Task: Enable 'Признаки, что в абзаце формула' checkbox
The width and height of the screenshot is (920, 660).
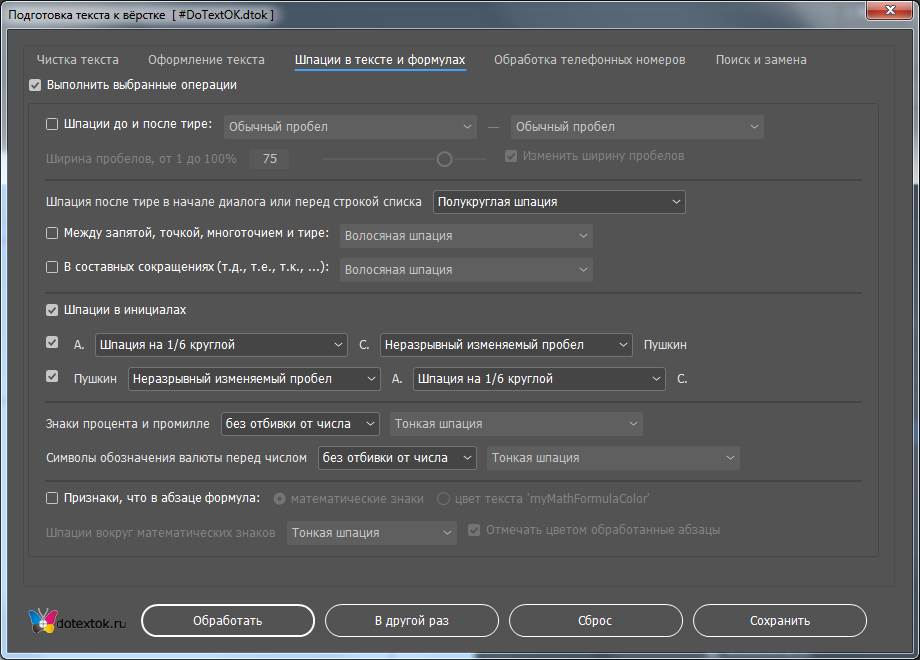Action: point(52,498)
